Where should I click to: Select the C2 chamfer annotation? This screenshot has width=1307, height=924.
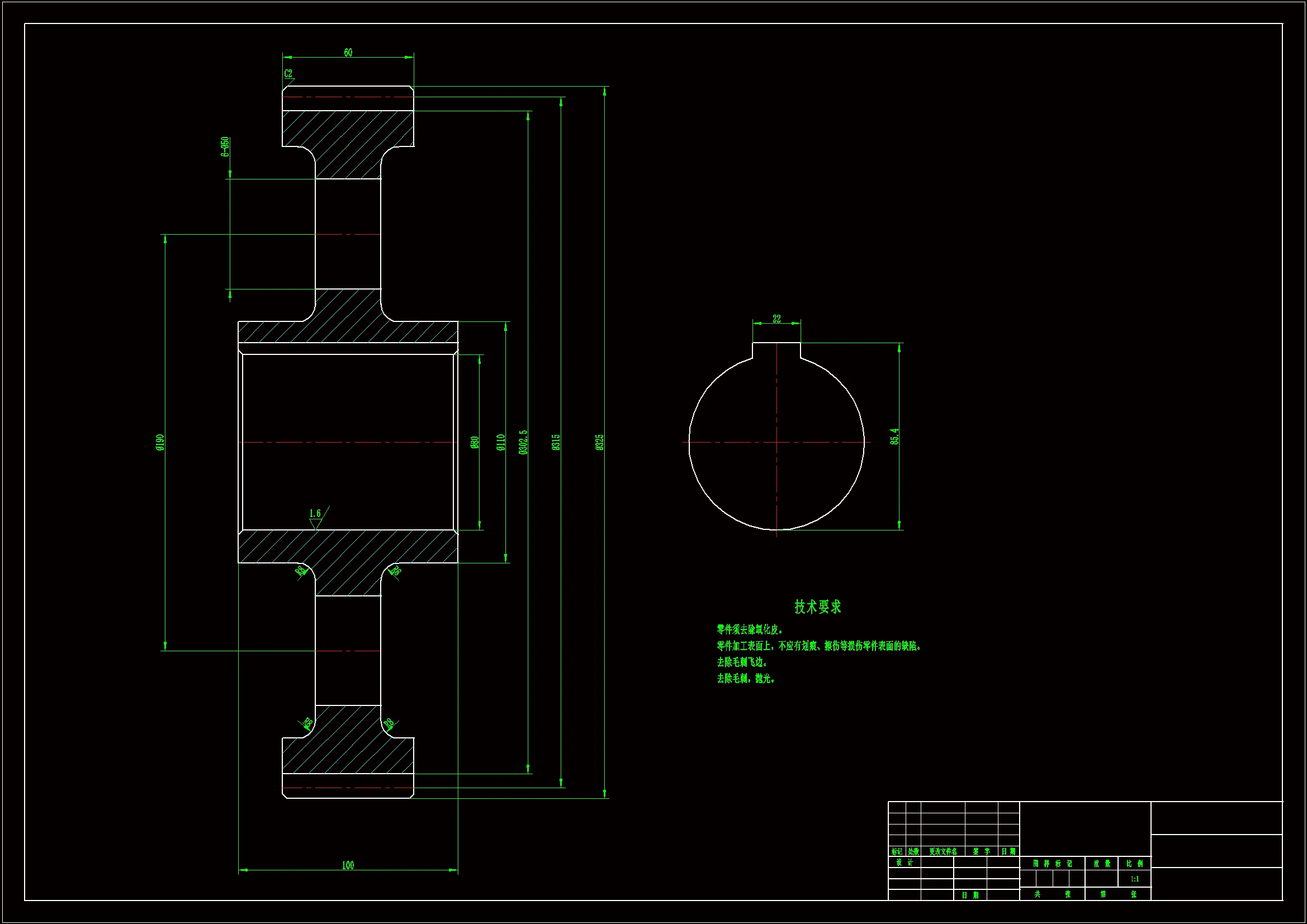click(288, 73)
